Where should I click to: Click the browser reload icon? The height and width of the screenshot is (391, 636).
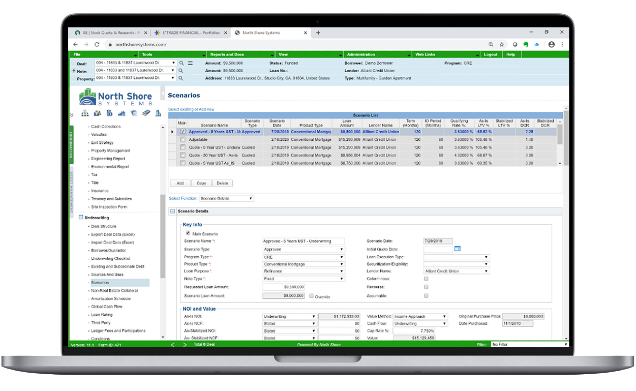point(97,45)
